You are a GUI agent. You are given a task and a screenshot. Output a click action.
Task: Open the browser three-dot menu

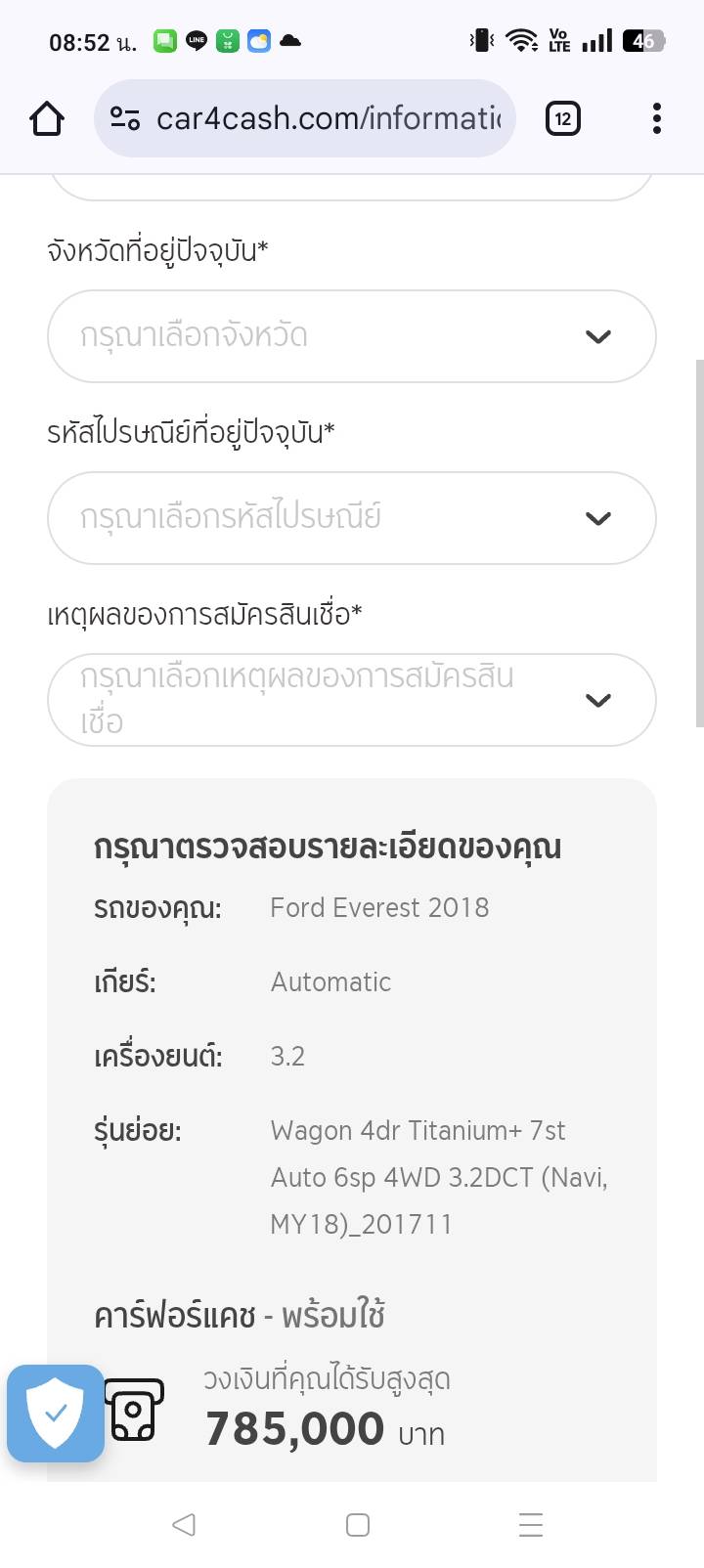(656, 119)
